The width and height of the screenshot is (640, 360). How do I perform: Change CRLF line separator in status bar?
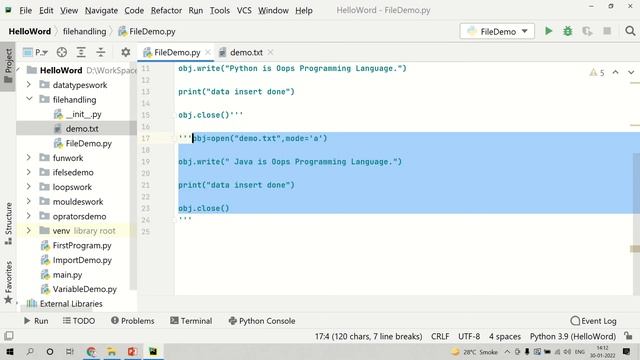[440, 336]
